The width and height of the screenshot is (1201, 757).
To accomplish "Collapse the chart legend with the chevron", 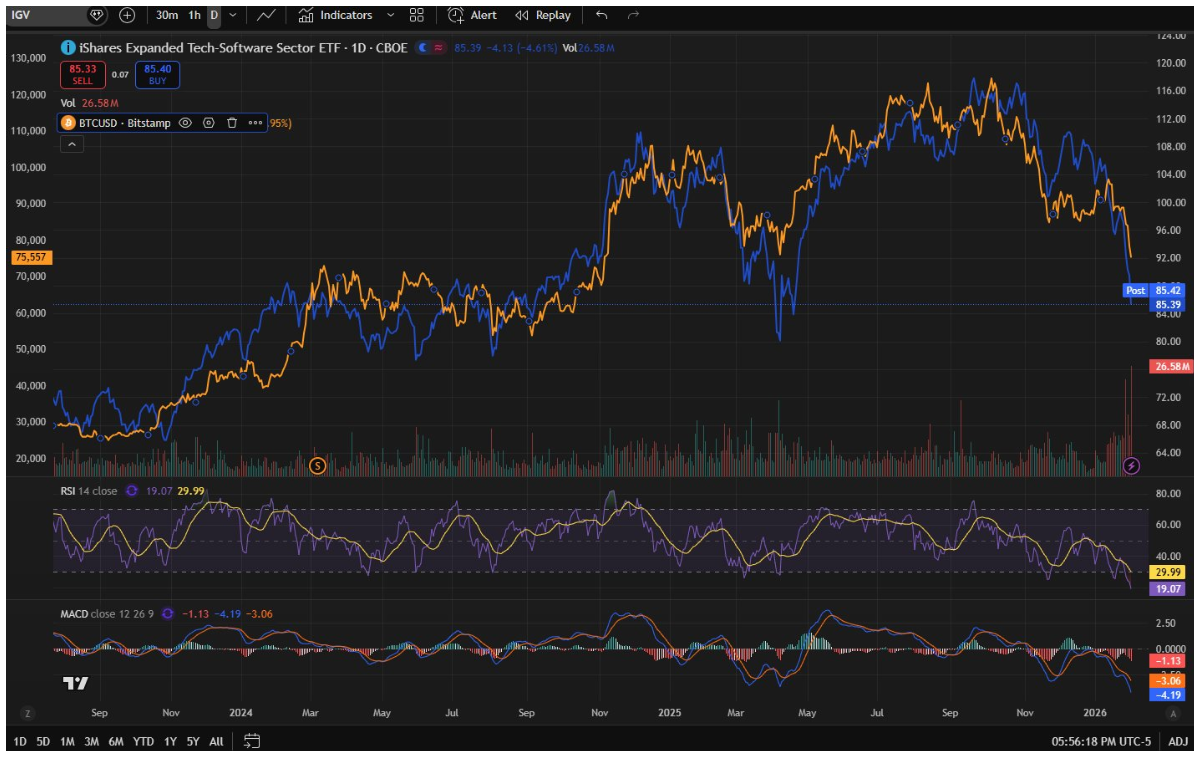I will [x=72, y=145].
